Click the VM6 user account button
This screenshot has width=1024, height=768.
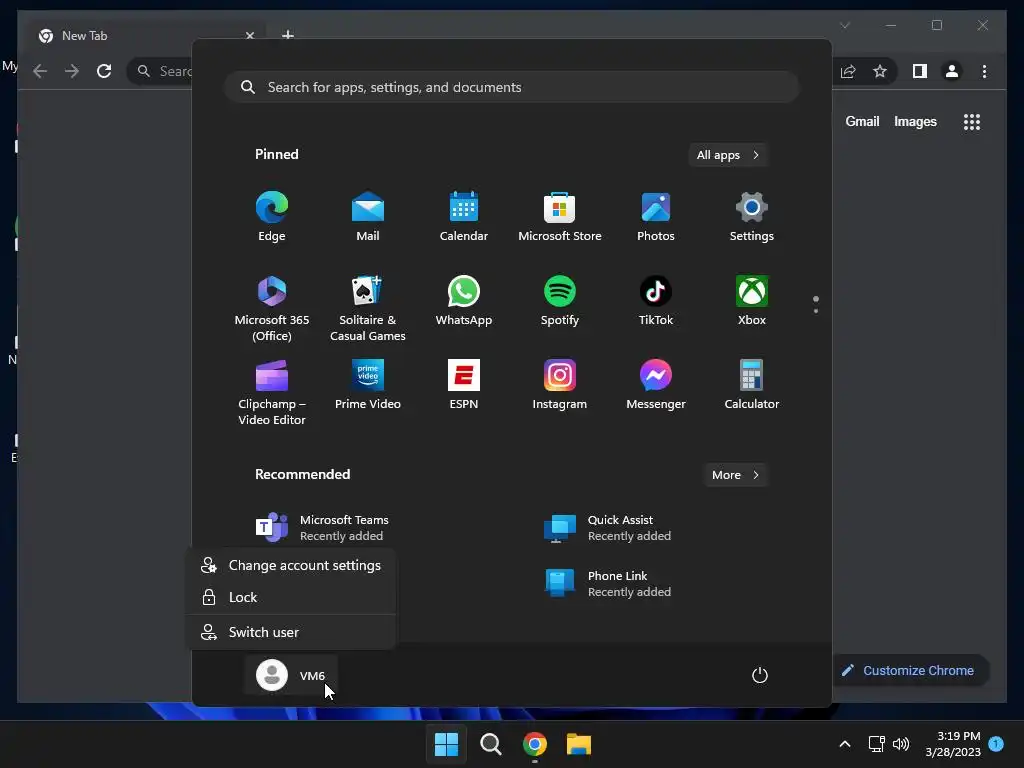pyautogui.click(x=291, y=675)
